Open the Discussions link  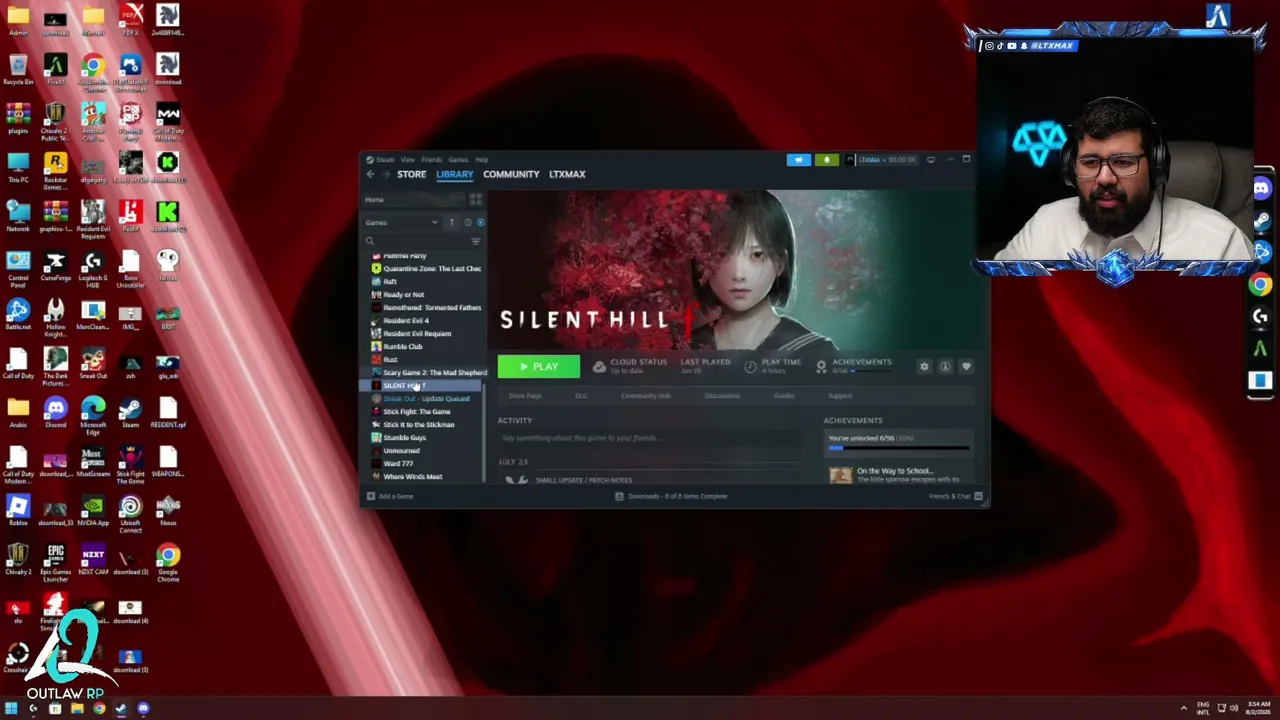722,396
